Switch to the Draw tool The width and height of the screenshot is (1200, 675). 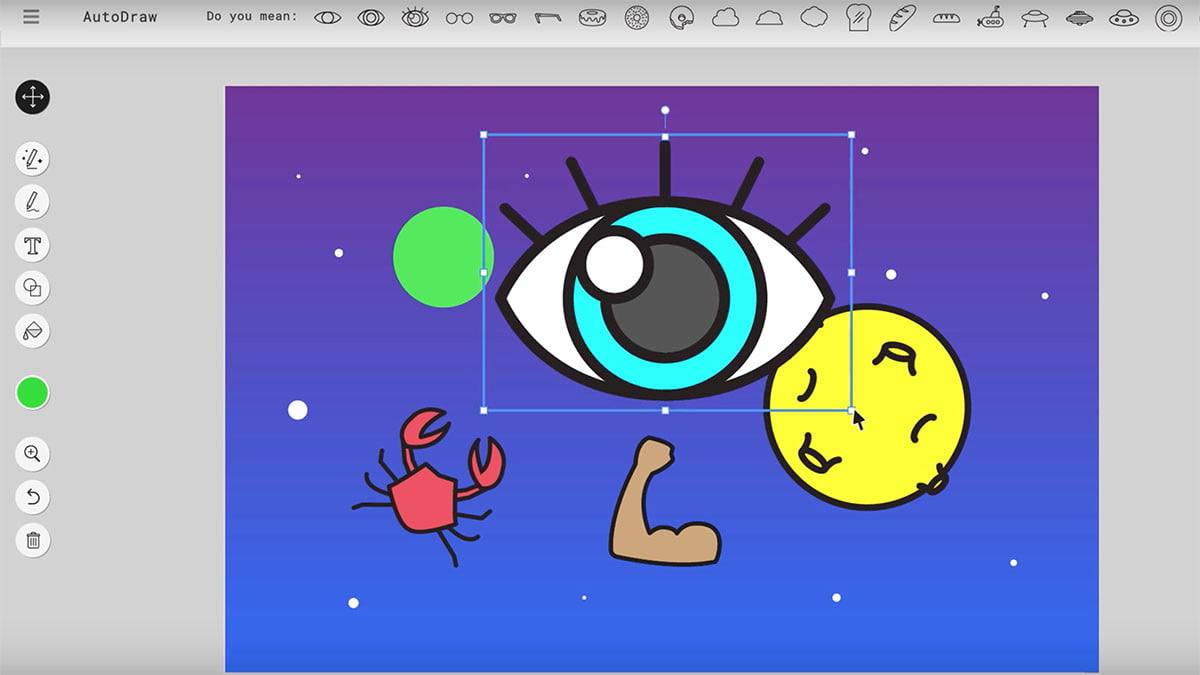pyautogui.click(x=33, y=202)
